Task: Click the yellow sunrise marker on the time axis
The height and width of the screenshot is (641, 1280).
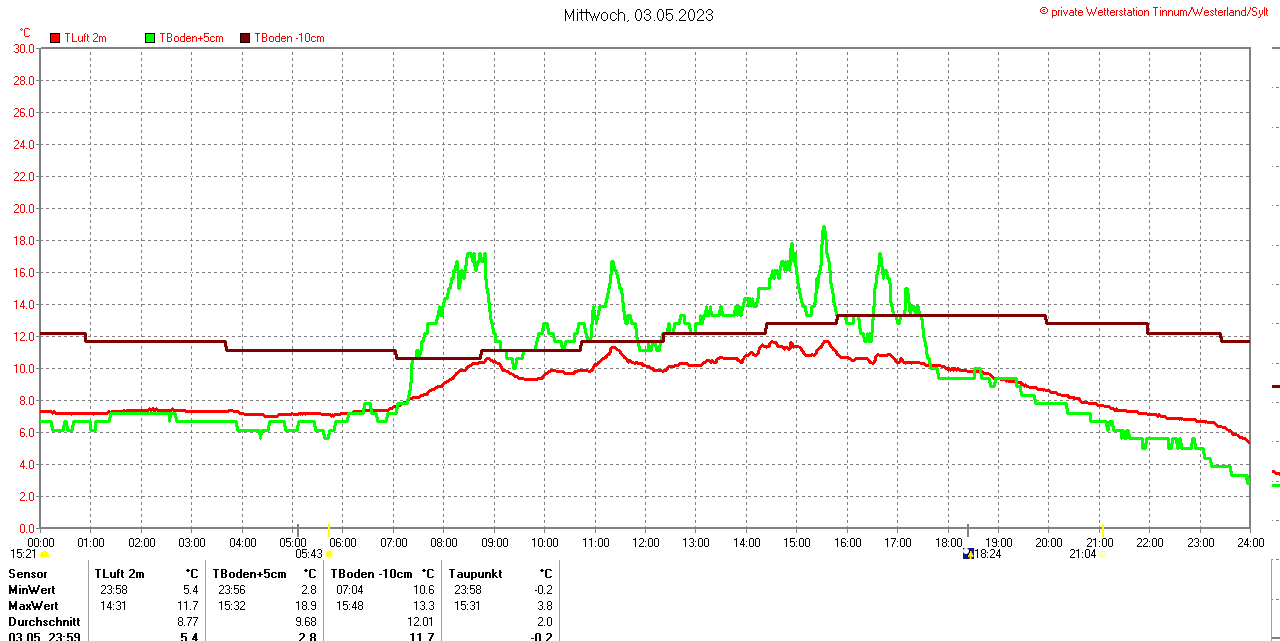Action: [329, 529]
